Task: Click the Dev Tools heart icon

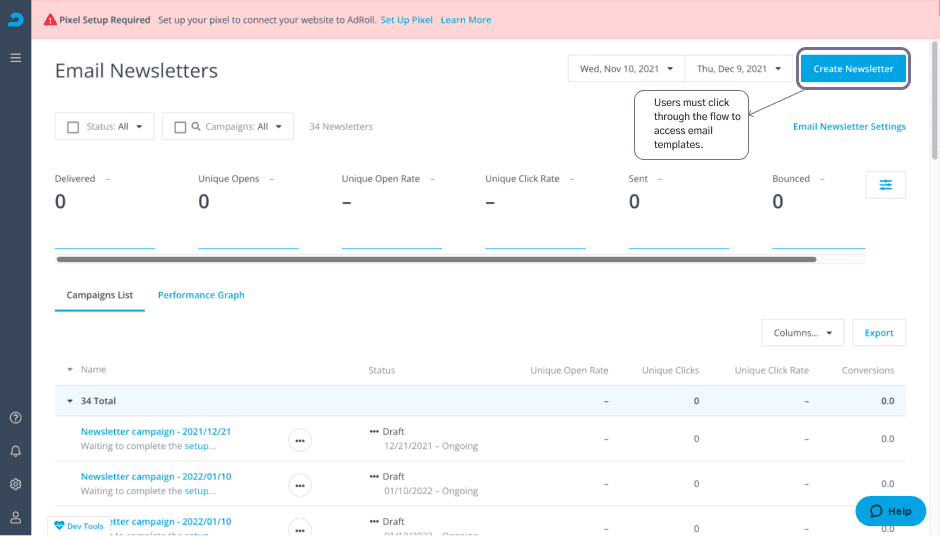Action: pyautogui.click(x=59, y=526)
